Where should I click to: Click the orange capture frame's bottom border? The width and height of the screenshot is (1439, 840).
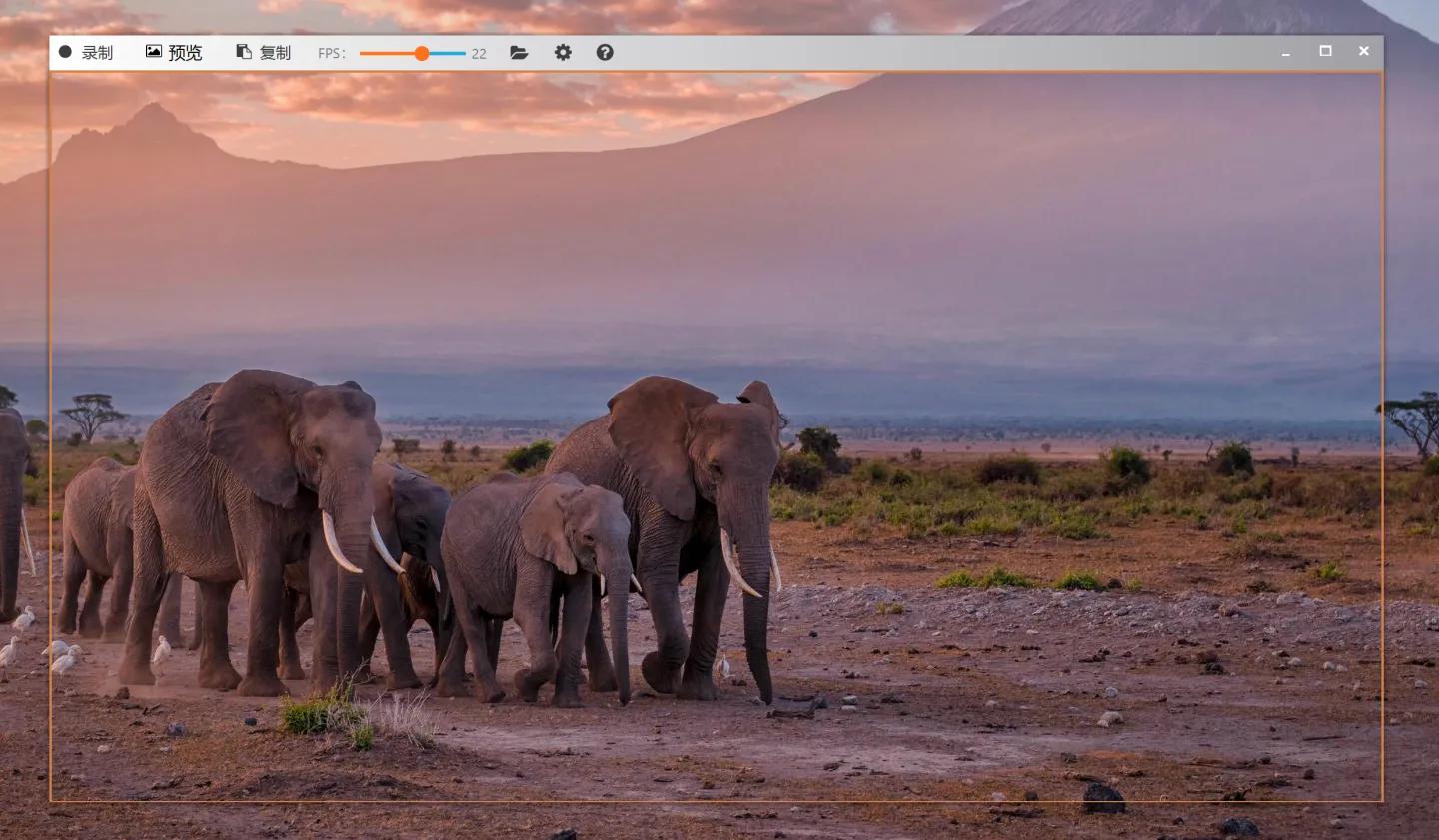pos(700,800)
